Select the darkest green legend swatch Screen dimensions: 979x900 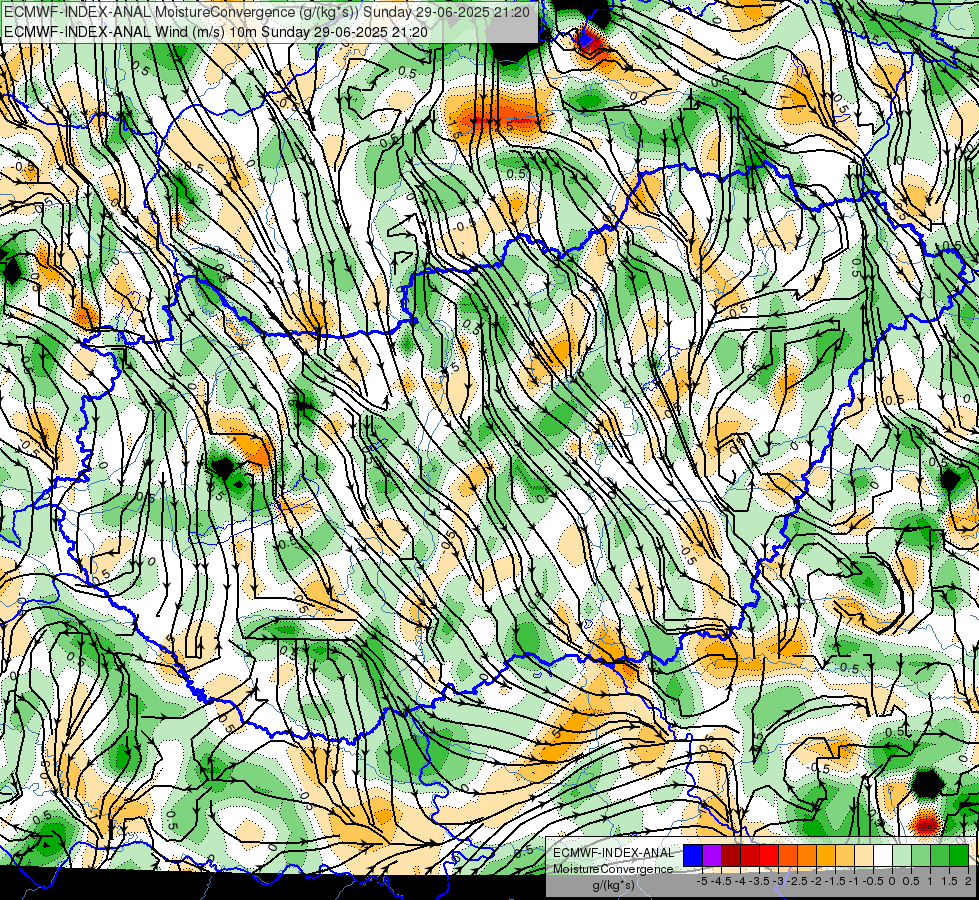tap(959, 855)
